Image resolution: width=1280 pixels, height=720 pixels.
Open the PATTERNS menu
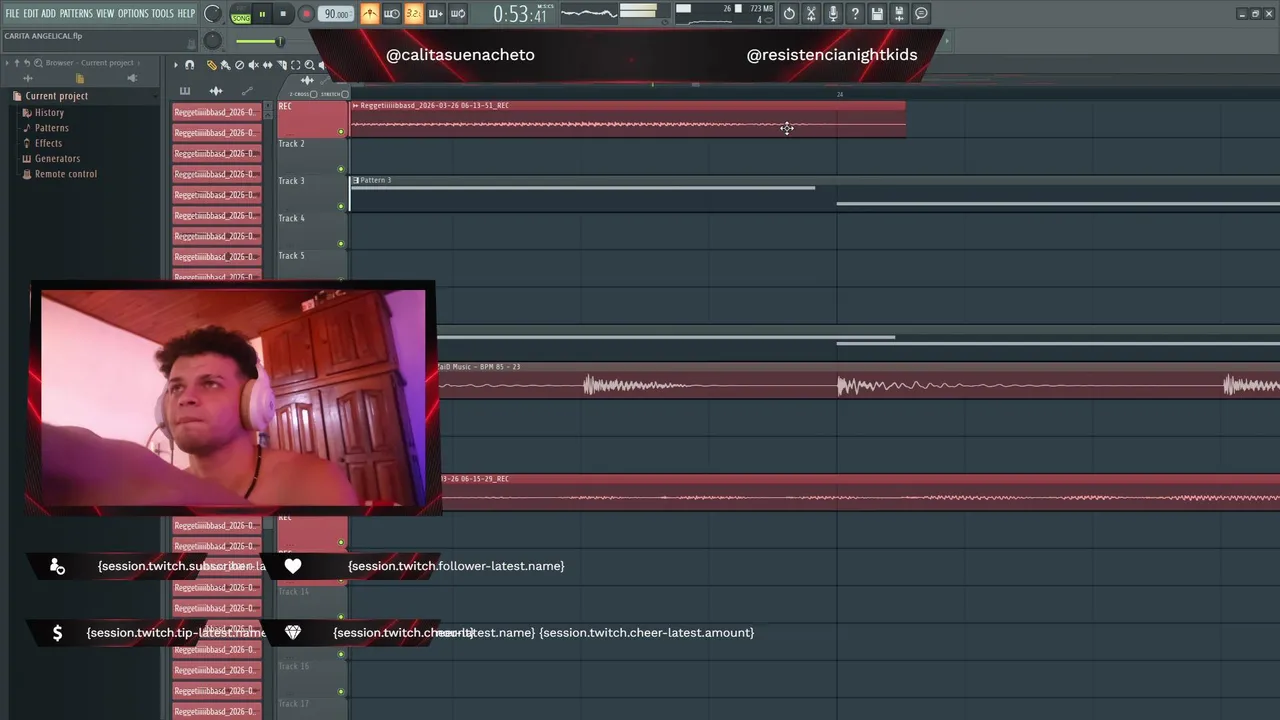[76, 13]
